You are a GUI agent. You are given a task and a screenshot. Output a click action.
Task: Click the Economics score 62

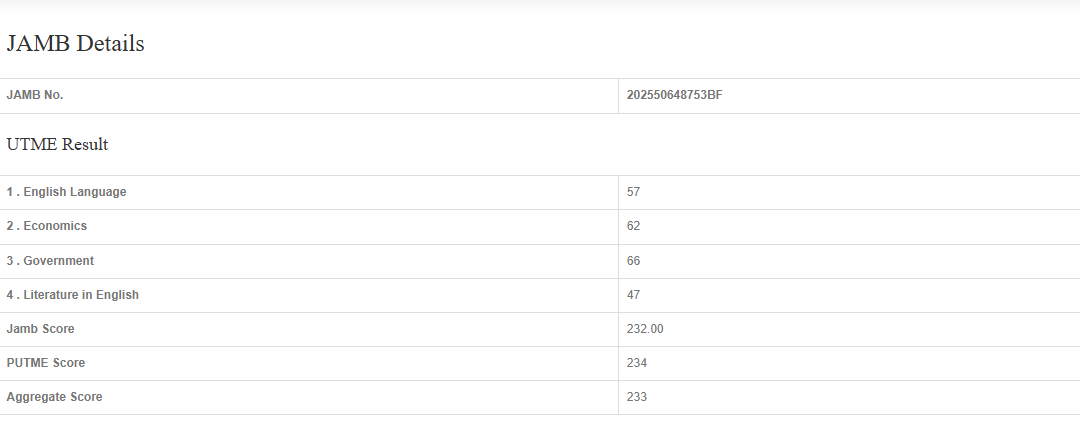(634, 226)
